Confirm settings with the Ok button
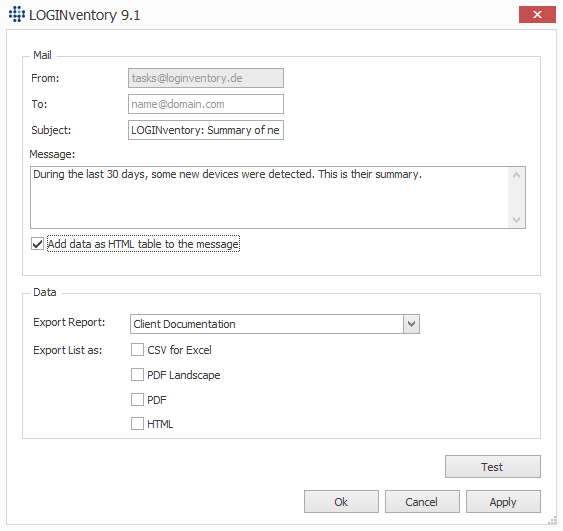The width and height of the screenshot is (563, 531). [x=341, y=501]
